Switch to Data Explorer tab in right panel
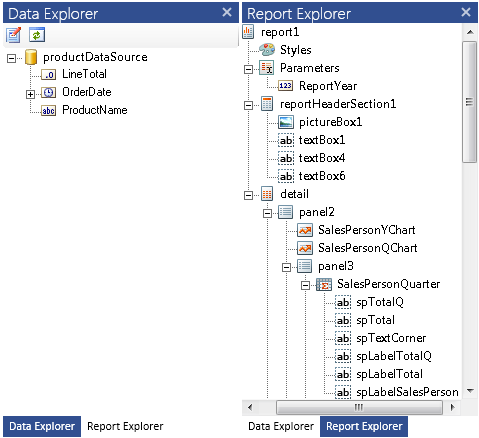This screenshot has width=479, height=438. tap(281, 426)
